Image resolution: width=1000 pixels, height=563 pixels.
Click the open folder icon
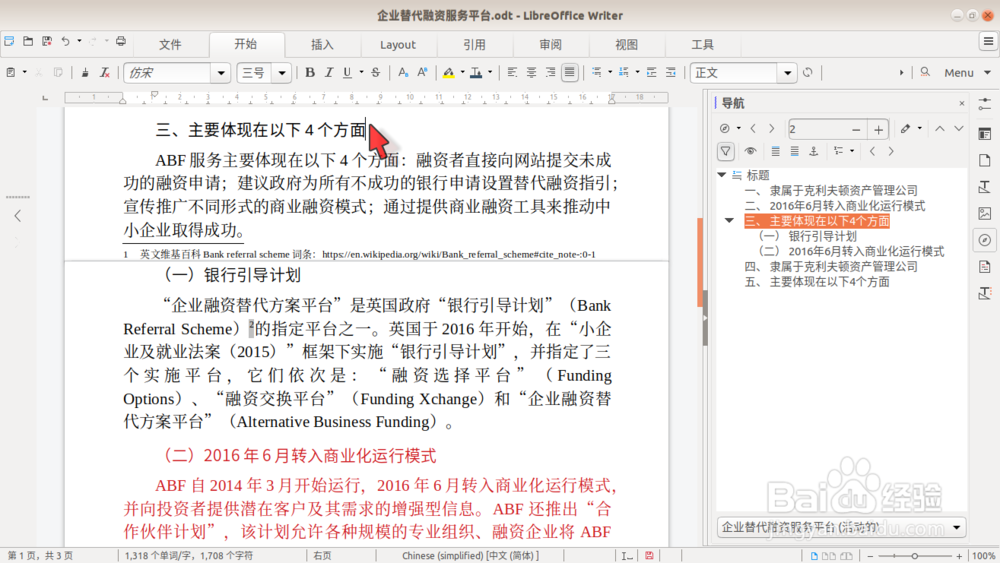click(28, 41)
